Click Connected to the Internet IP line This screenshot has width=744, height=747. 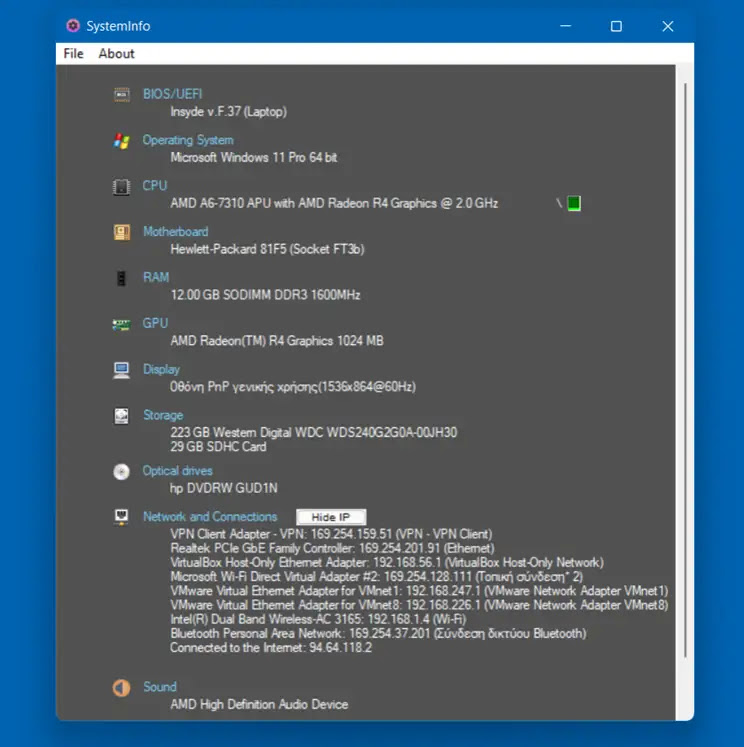point(271,647)
